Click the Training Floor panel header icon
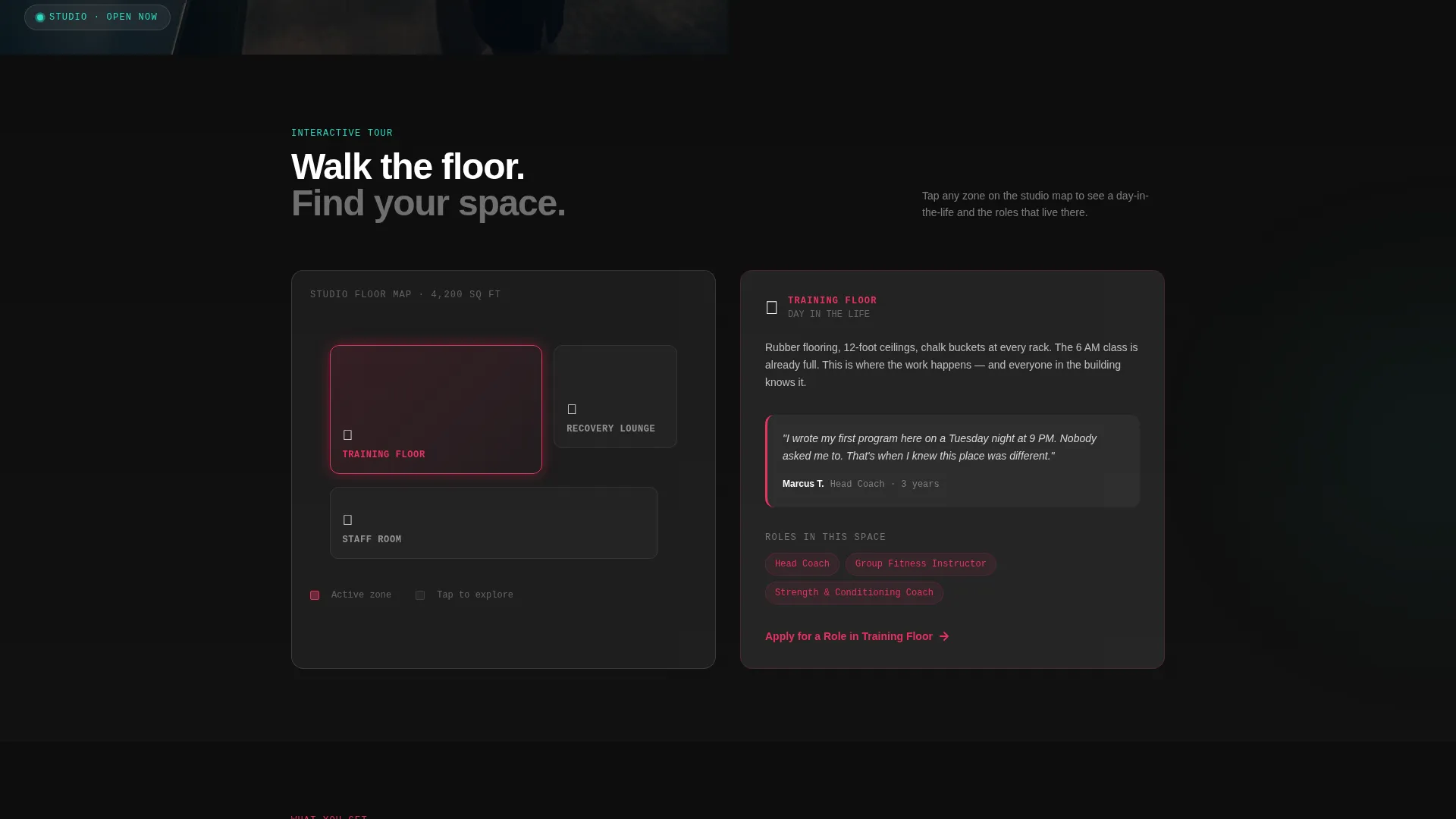The height and width of the screenshot is (819, 1456). (772, 307)
